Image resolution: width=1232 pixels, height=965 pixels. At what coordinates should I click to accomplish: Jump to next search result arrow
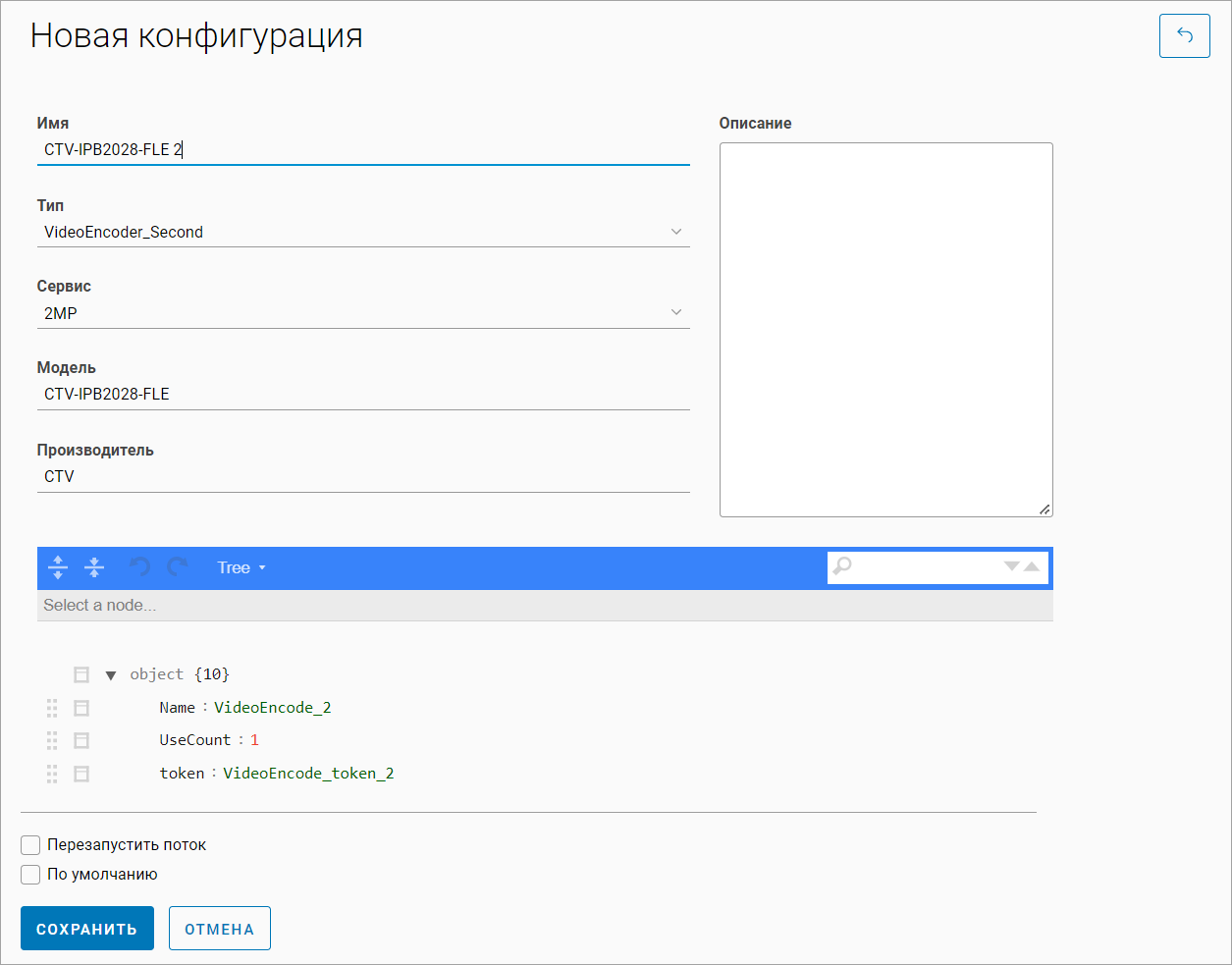point(1011,566)
